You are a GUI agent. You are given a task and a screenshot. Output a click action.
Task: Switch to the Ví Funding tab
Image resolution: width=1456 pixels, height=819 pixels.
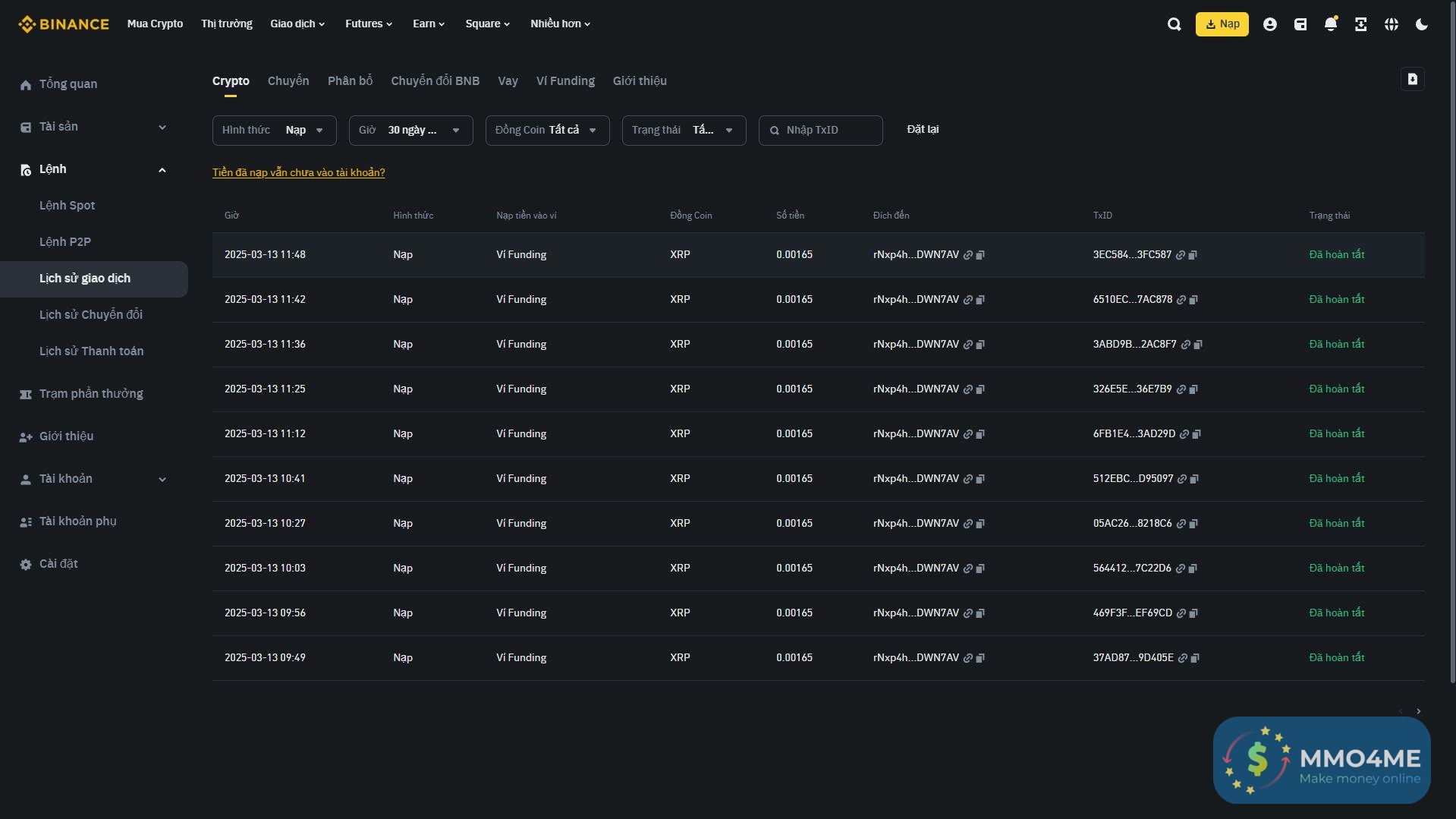pyautogui.click(x=565, y=81)
